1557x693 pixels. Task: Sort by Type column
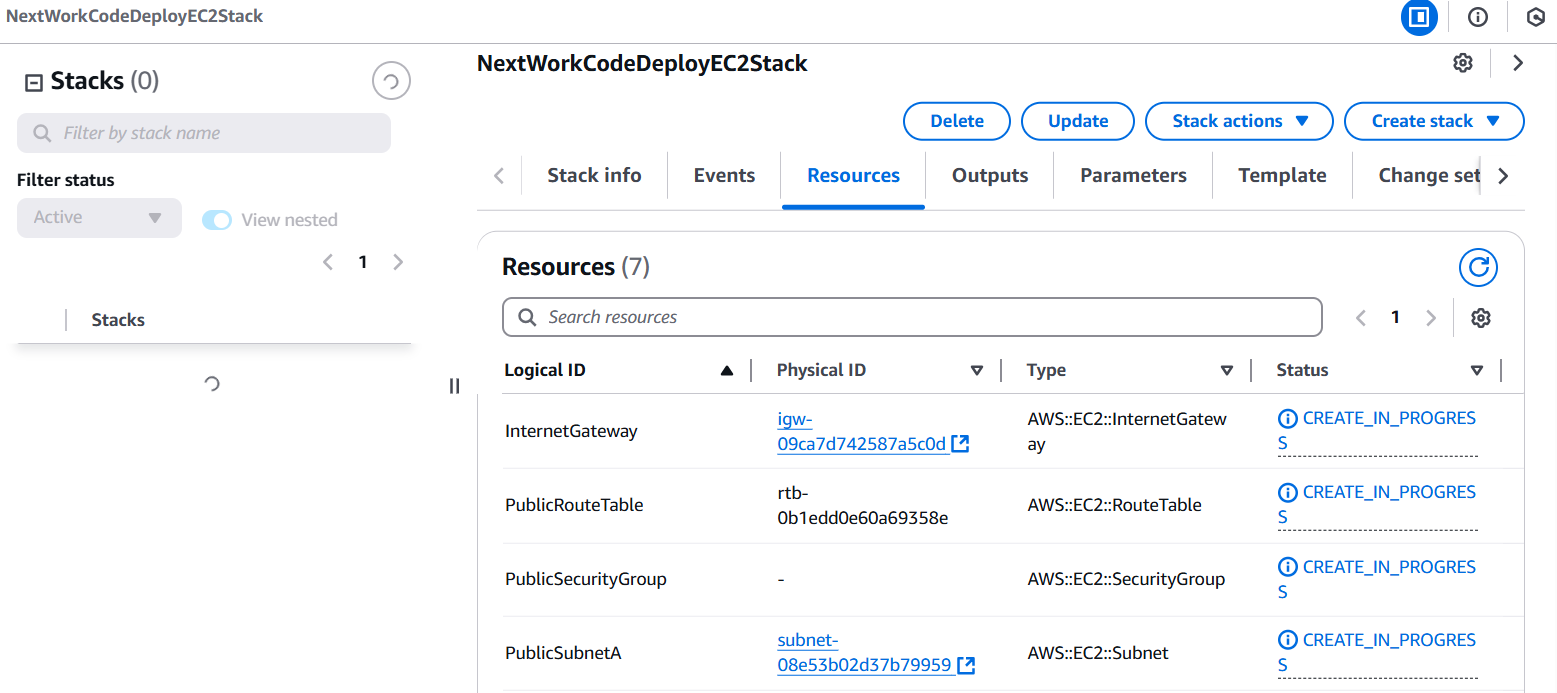tap(1227, 371)
